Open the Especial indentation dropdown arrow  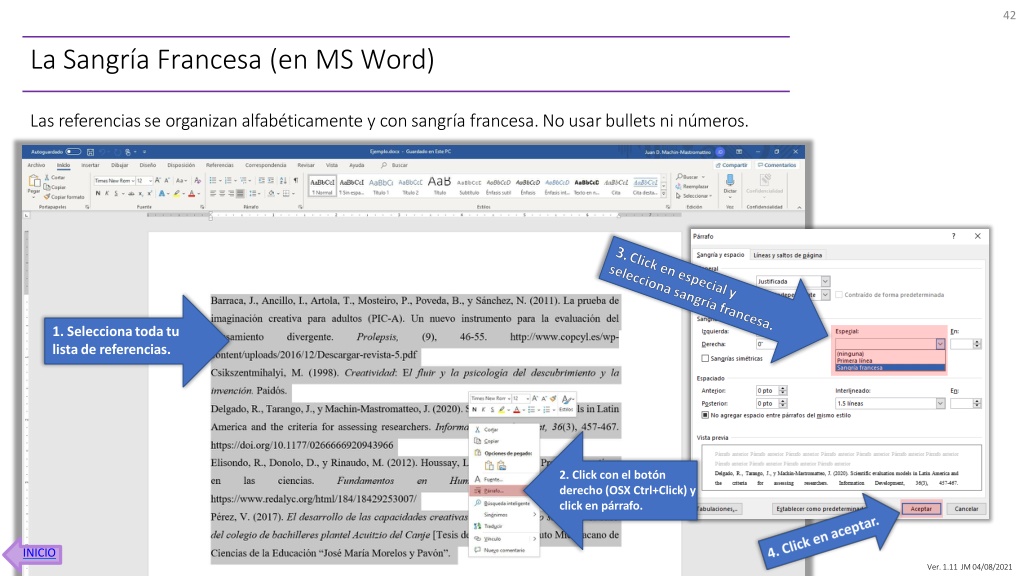tap(940, 344)
